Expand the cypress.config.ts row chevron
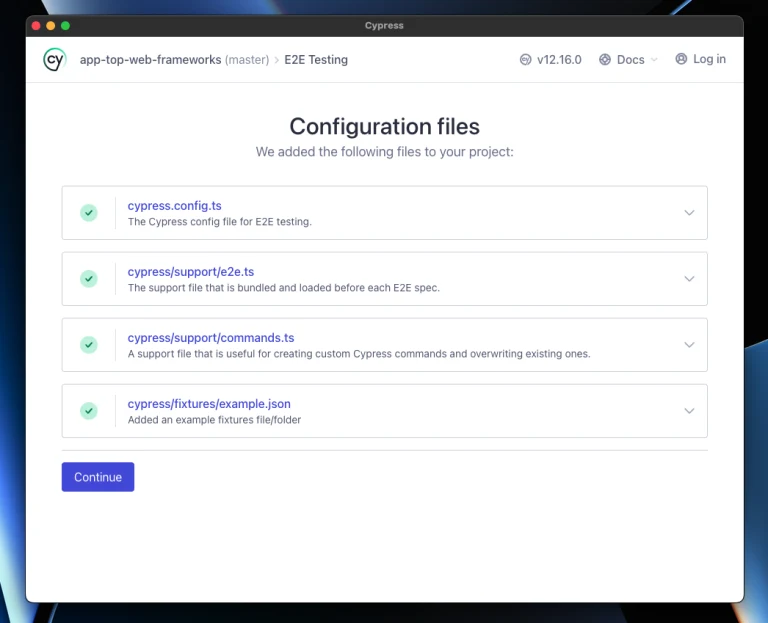Viewport: 768px width, 623px height. pyautogui.click(x=689, y=213)
